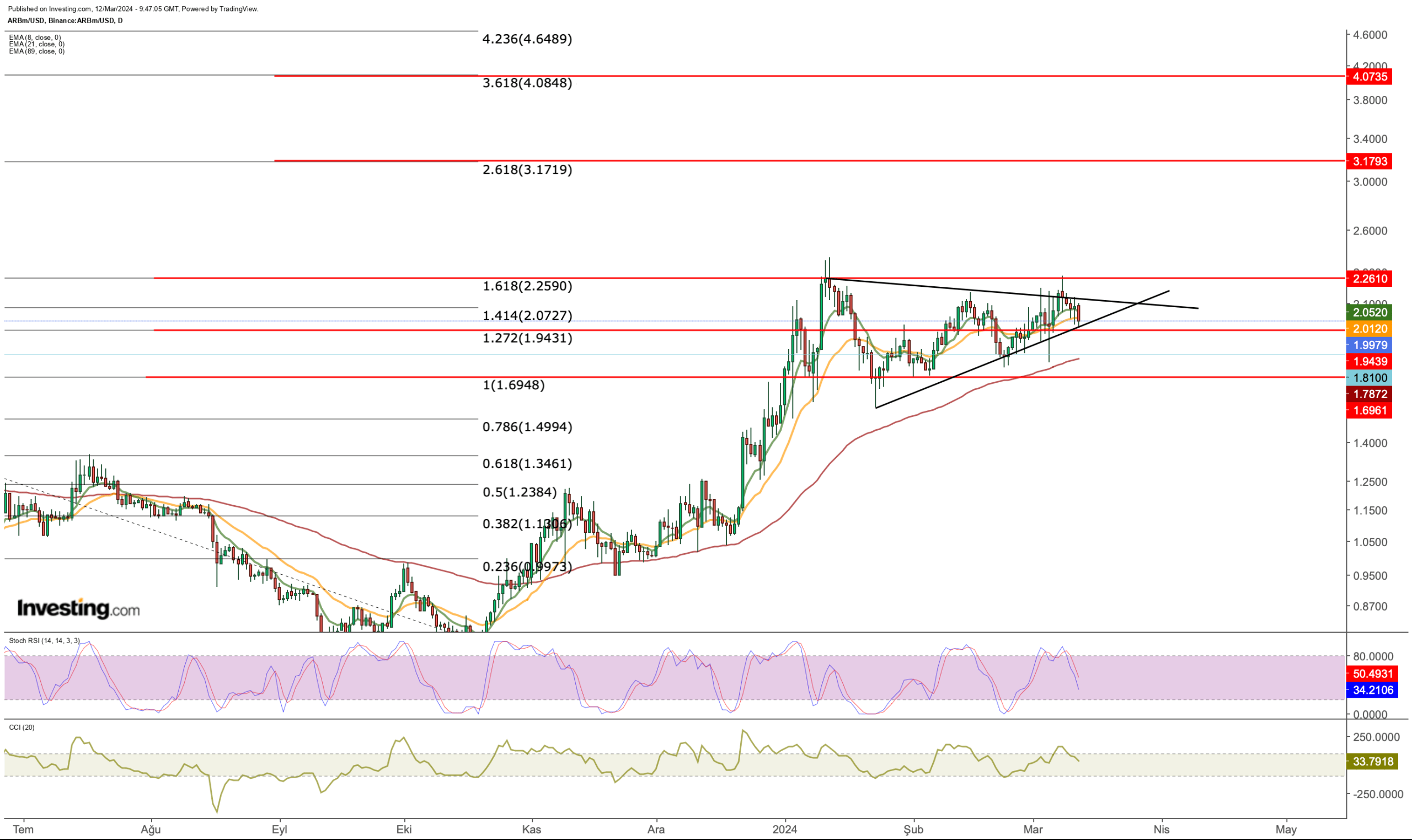Click the Fibonacci 1(1.6948) level label
Screen dimensions: 1412x840
click(514, 385)
